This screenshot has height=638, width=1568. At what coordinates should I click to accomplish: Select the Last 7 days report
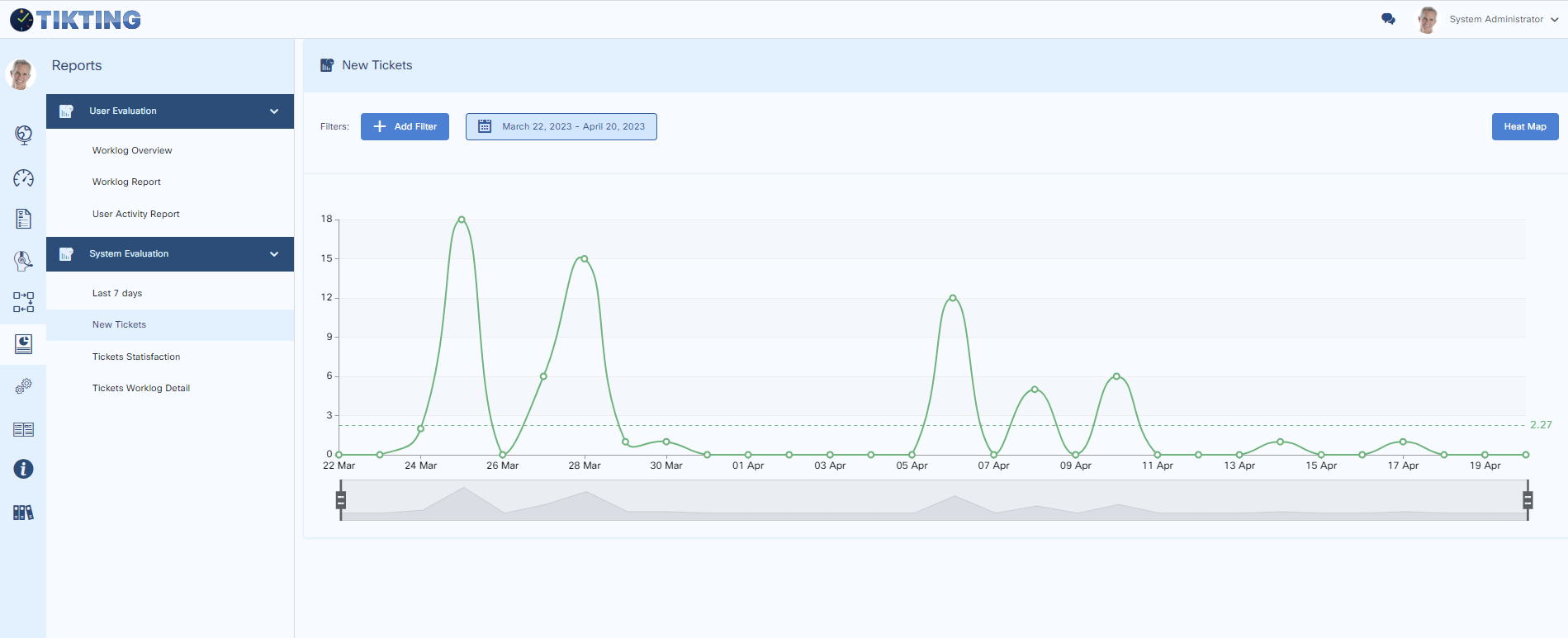117,293
